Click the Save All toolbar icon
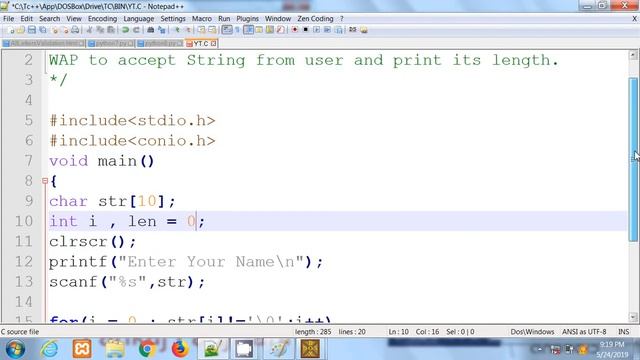The width and height of the screenshot is (640, 360). coord(43,30)
